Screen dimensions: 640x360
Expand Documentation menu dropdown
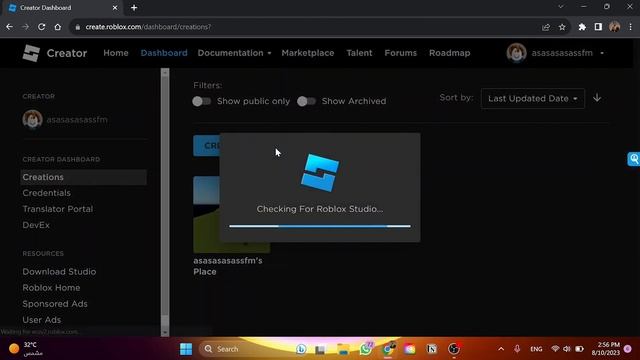pos(234,53)
